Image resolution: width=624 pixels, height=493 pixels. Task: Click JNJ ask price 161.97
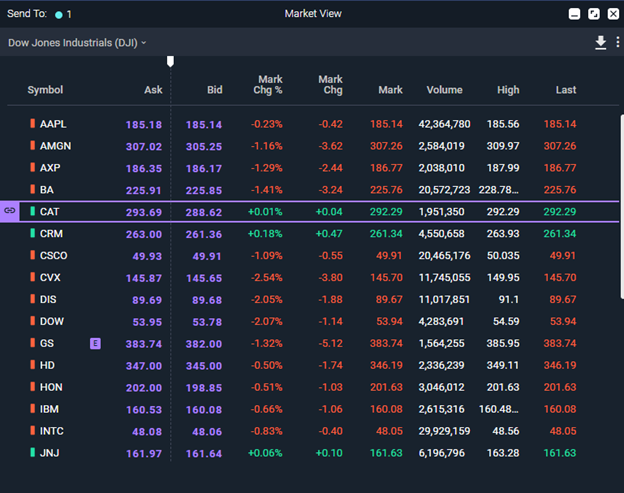[144, 454]
